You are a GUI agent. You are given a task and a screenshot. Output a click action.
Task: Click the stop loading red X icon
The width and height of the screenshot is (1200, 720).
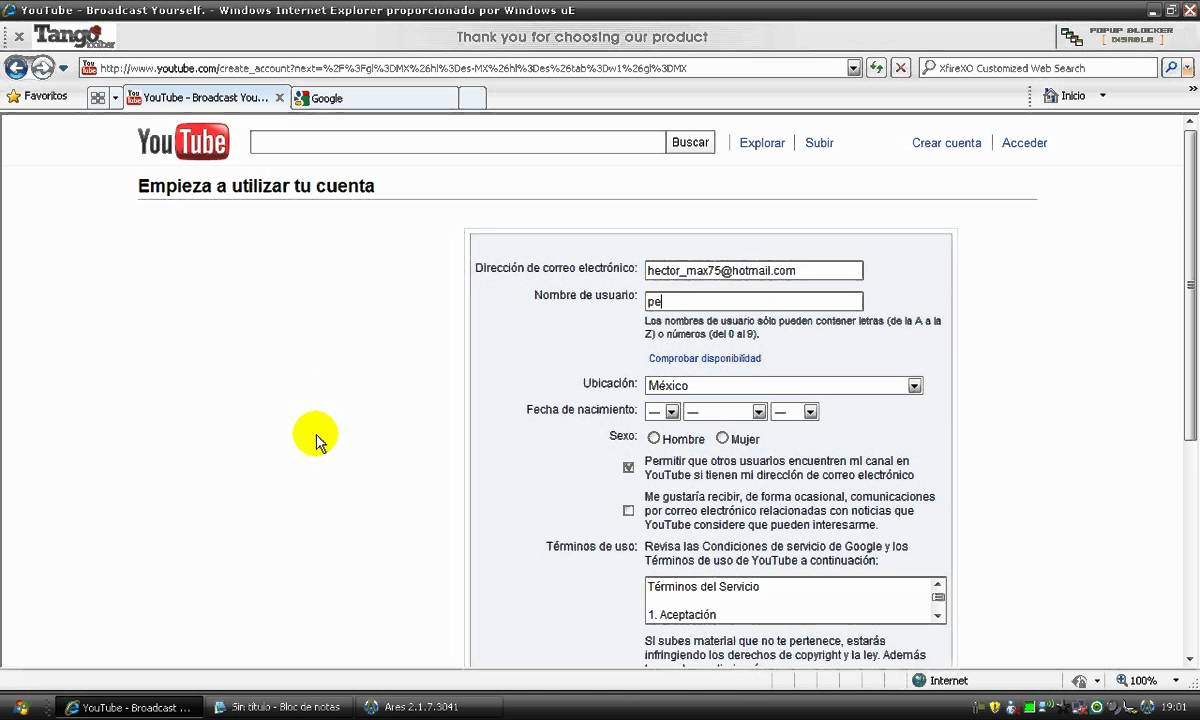[x=901, y=68]
